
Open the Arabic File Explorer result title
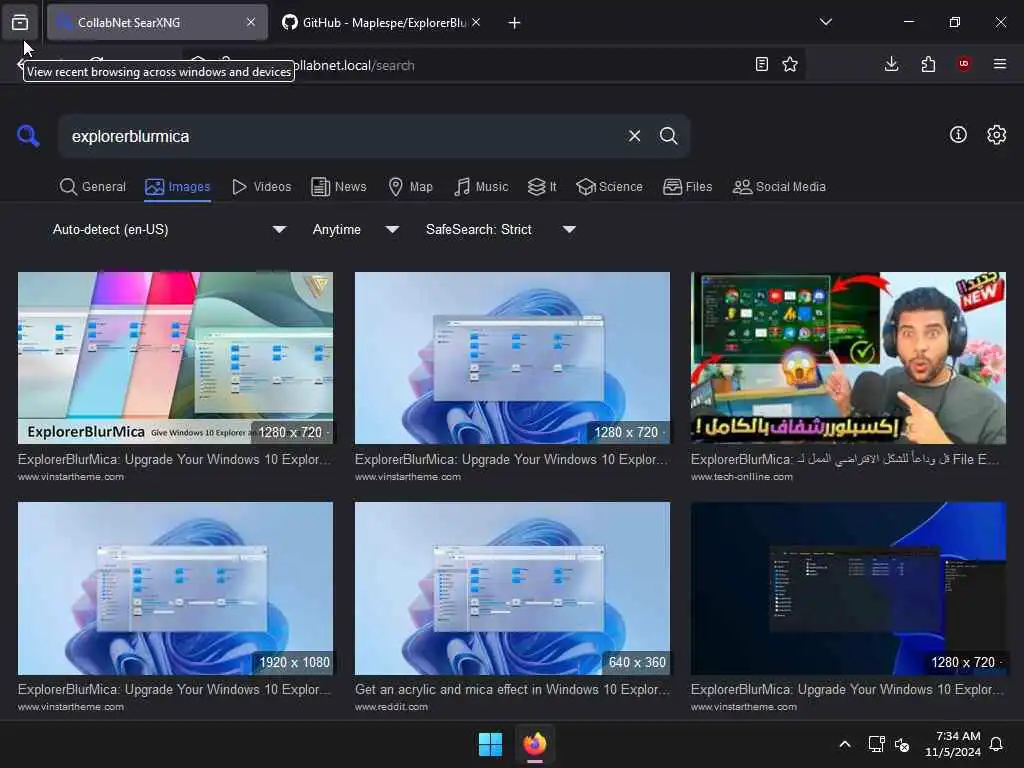coord(844,459)
